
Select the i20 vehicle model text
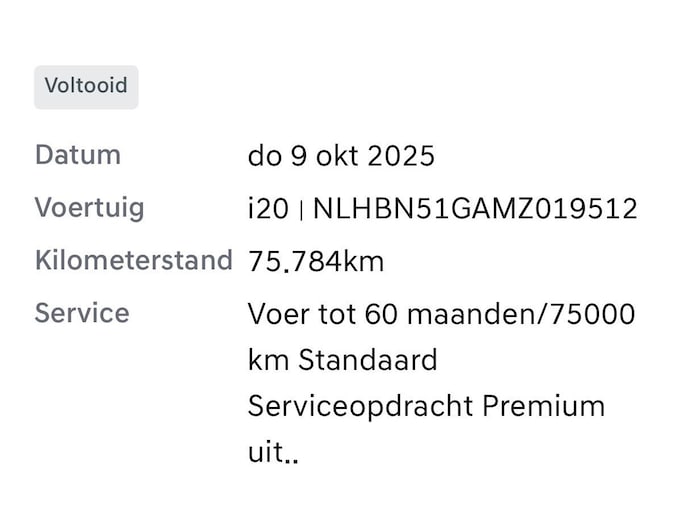click(267, 210)
